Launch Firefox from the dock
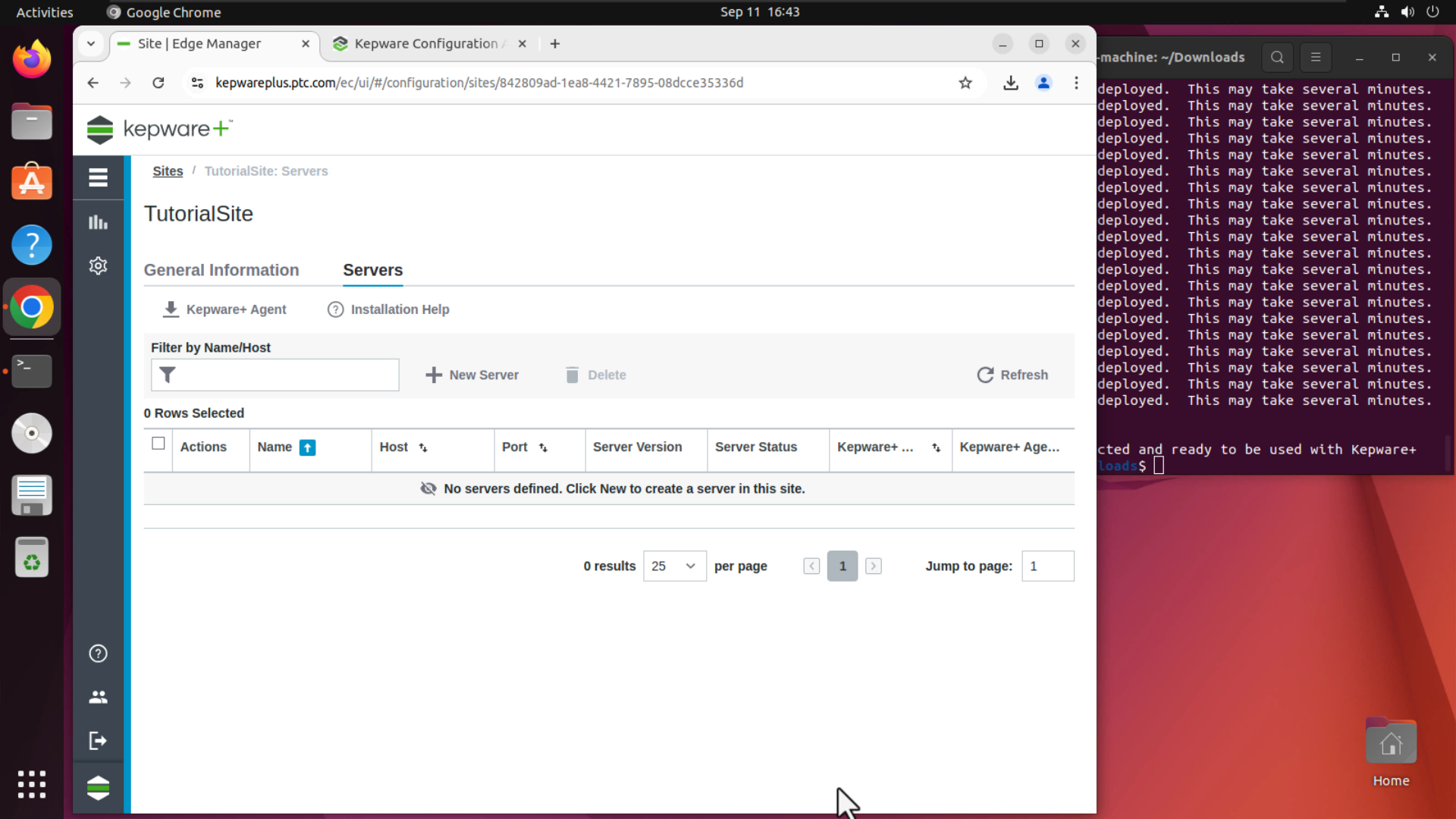Image resolution: width=1456 pixels, height=819 pixels. 32,60
